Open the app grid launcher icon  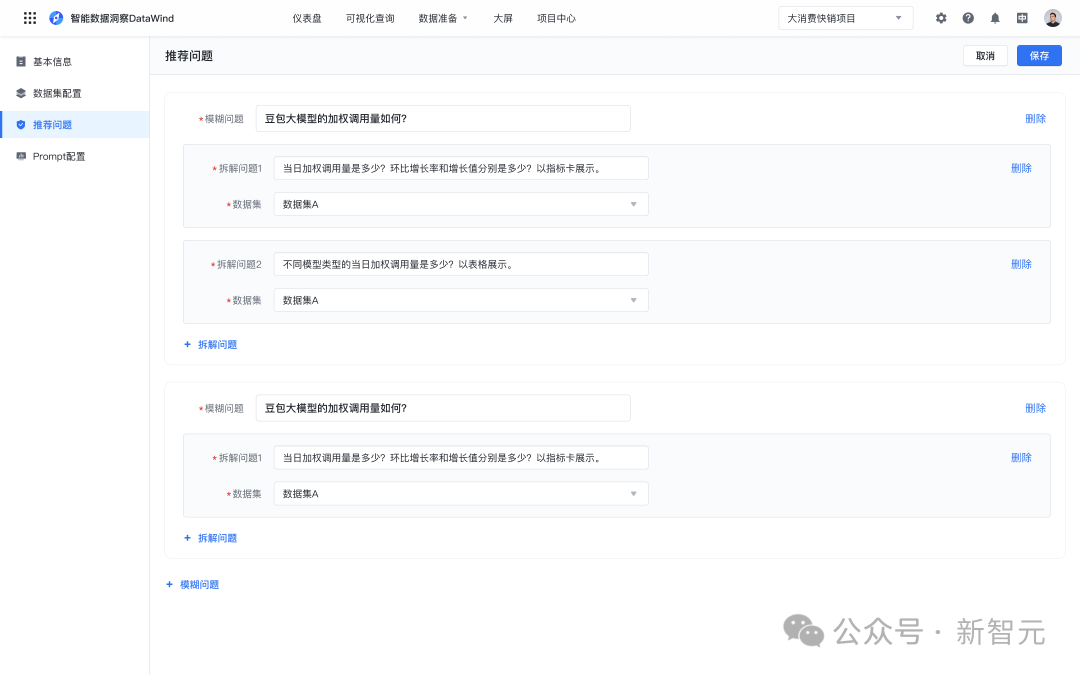(30, 18)
